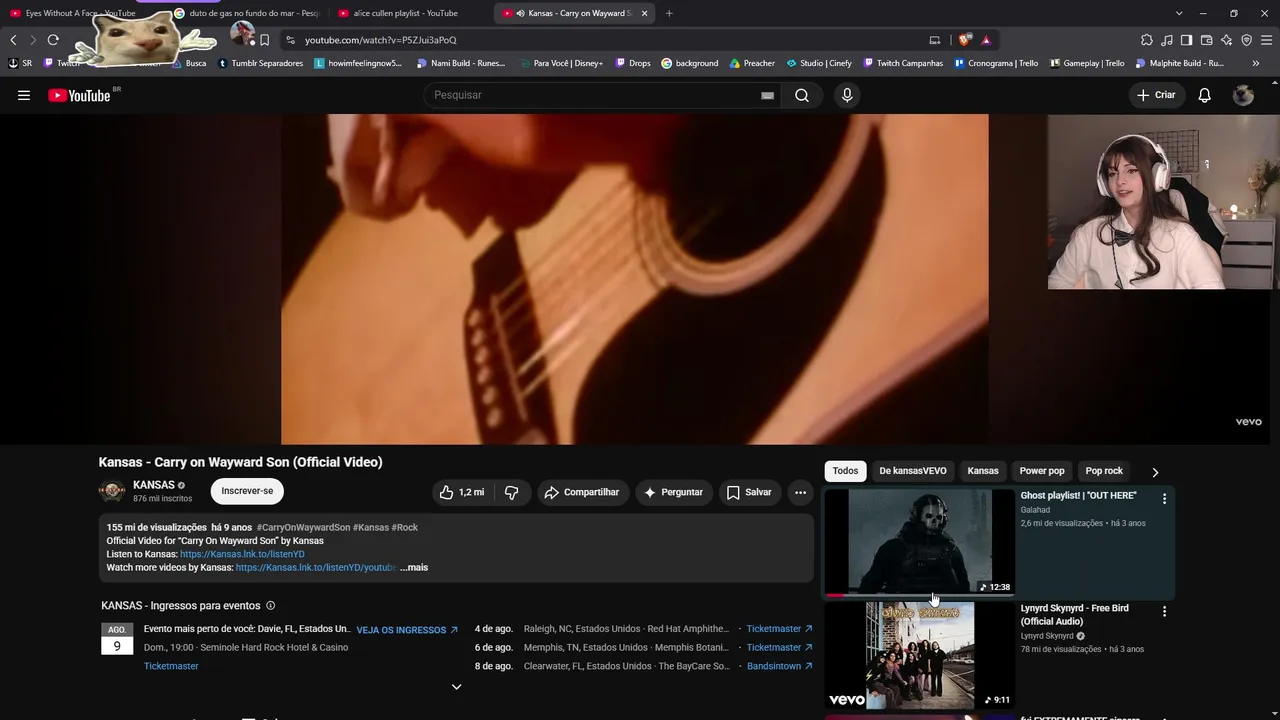The height and width of the screenshot is (720, 1280).
Task: Open the YouTube account avatar menu
Action: (1244, 95)
